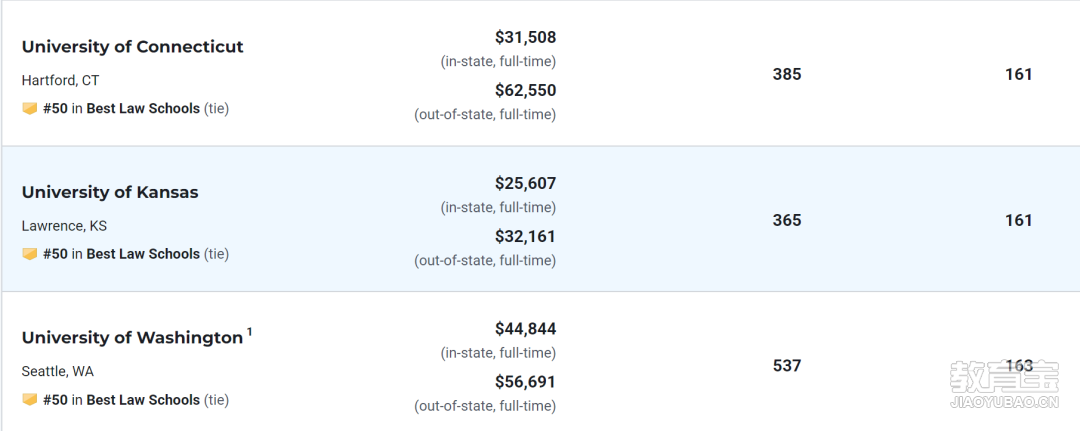Click the JIAOYUBAO.CN watermark logo

[x=1004, y=384]
